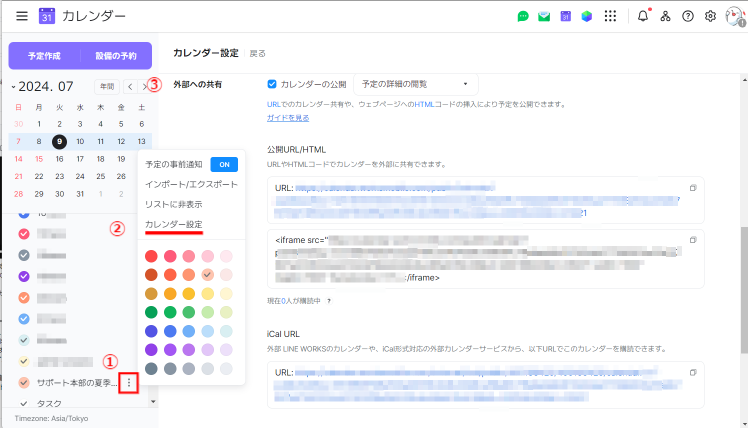Open the green chat message app icon

pyautogui.click(x=523, y=16)
